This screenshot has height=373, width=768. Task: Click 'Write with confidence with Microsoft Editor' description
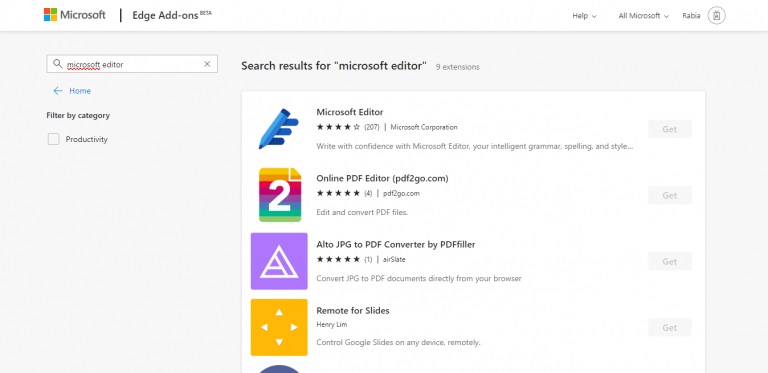(475, 146)
